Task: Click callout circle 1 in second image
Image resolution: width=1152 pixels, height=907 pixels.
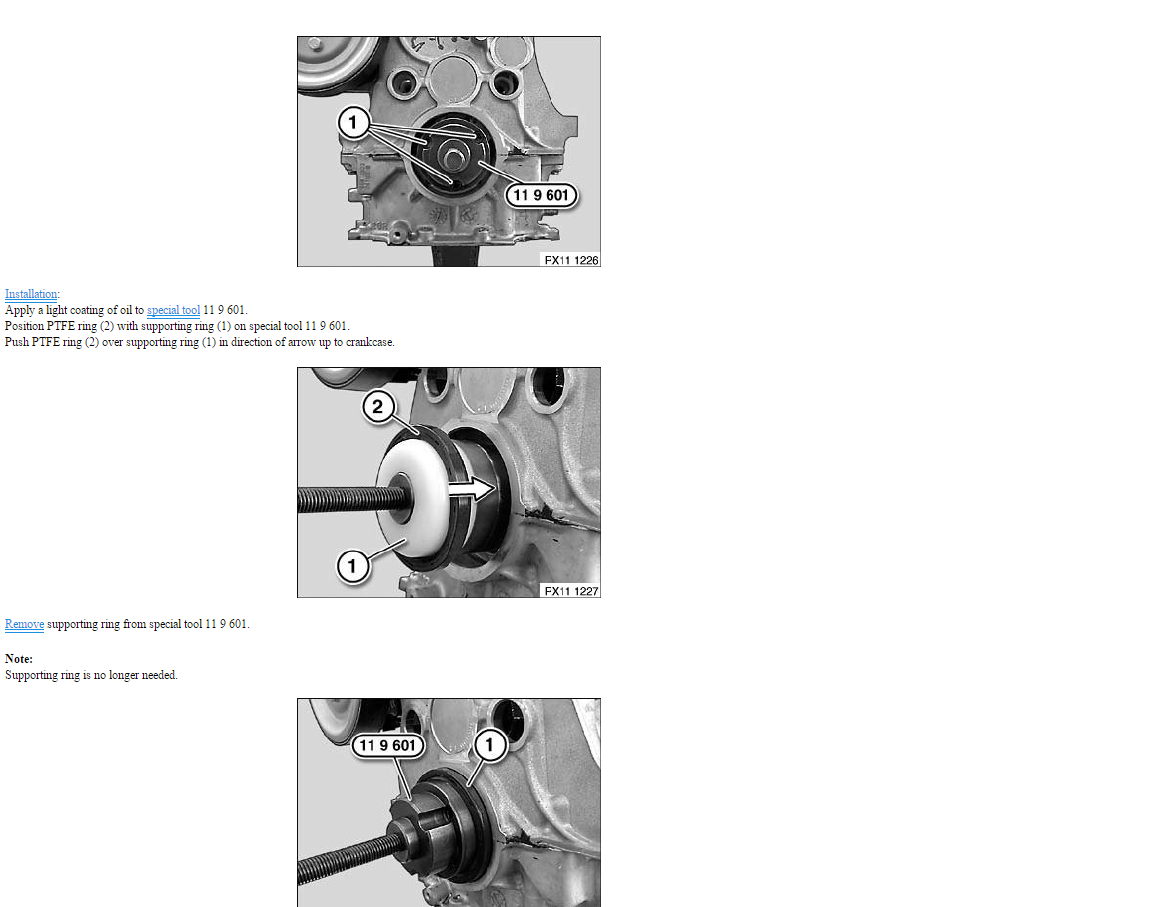Action: click(353, 566)
